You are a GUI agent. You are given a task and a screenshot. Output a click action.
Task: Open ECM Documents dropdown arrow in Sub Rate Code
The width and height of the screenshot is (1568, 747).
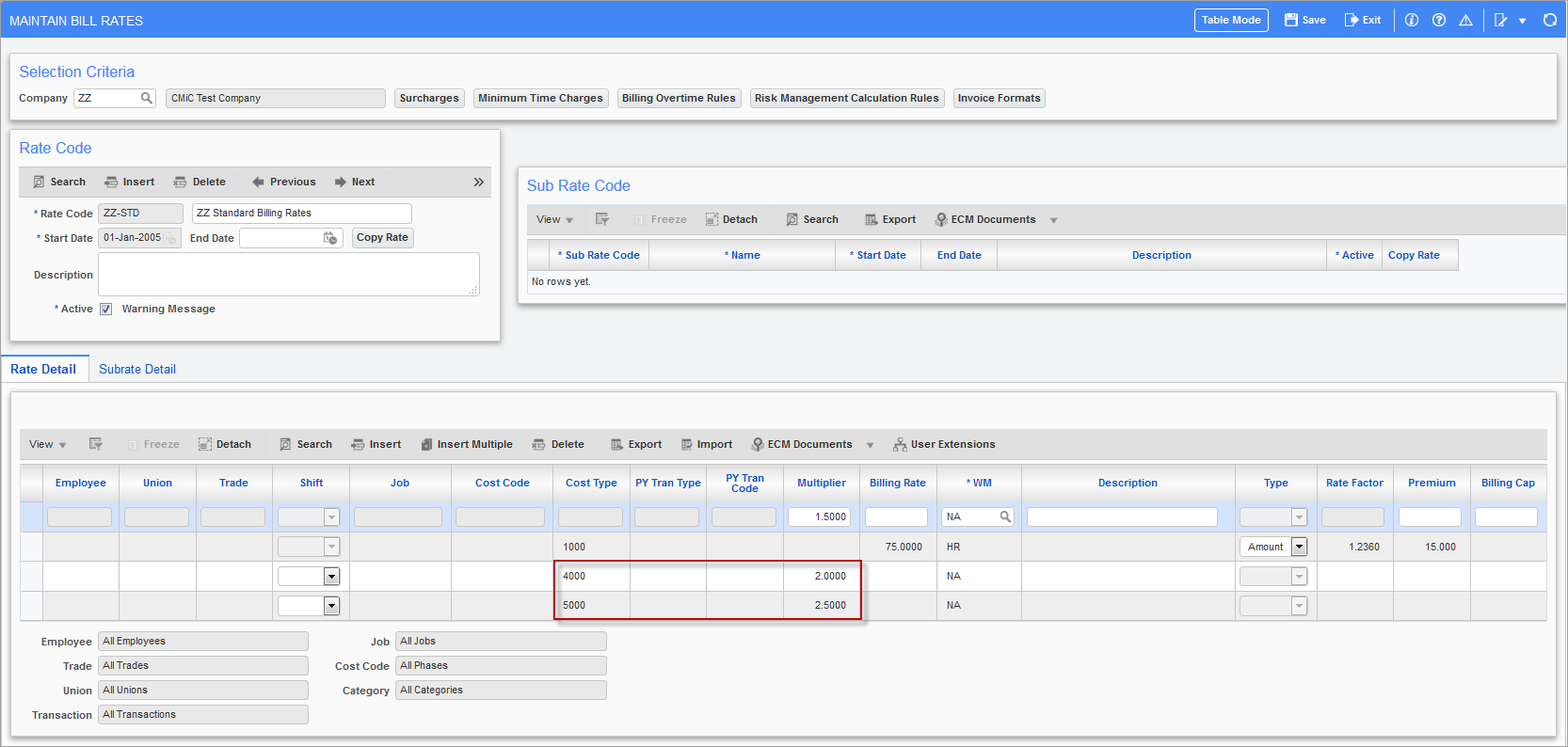1053,220
